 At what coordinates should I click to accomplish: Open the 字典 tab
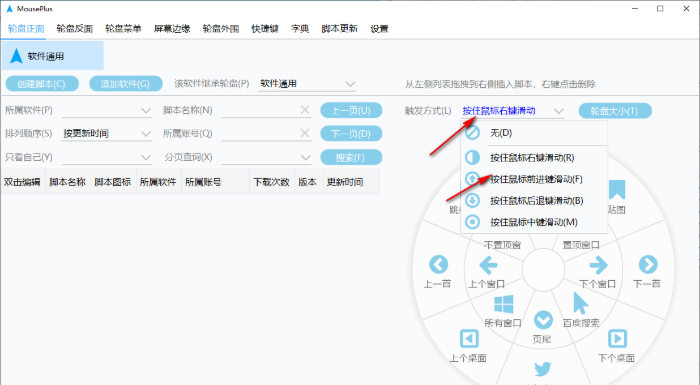click(x=300, y=29)
